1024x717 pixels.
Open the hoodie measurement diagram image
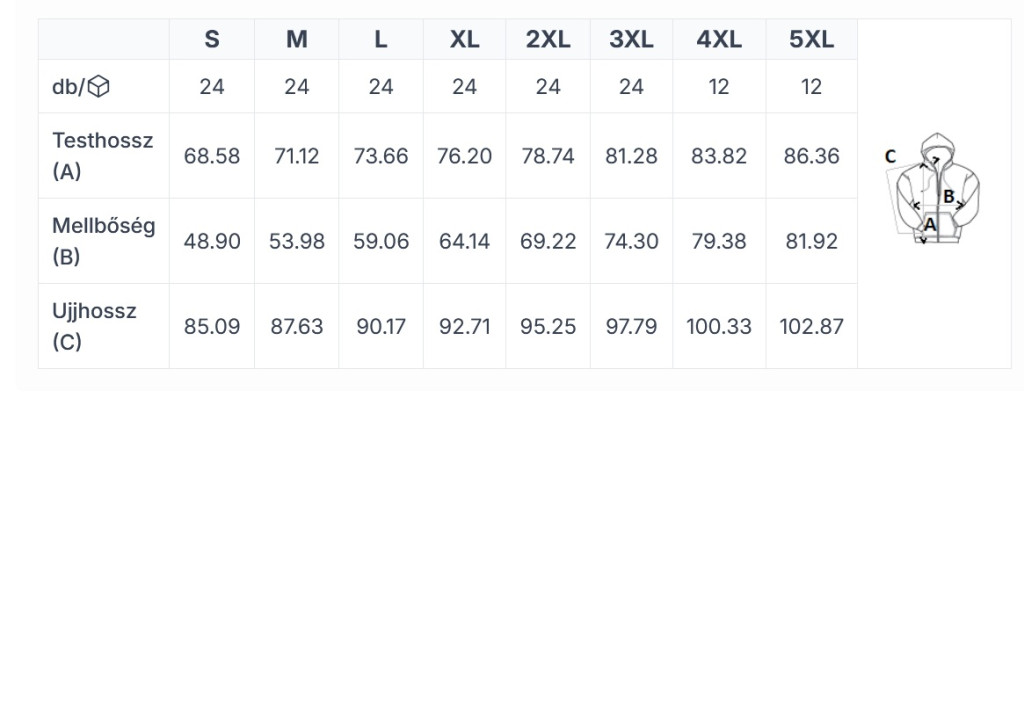(933, 189)
